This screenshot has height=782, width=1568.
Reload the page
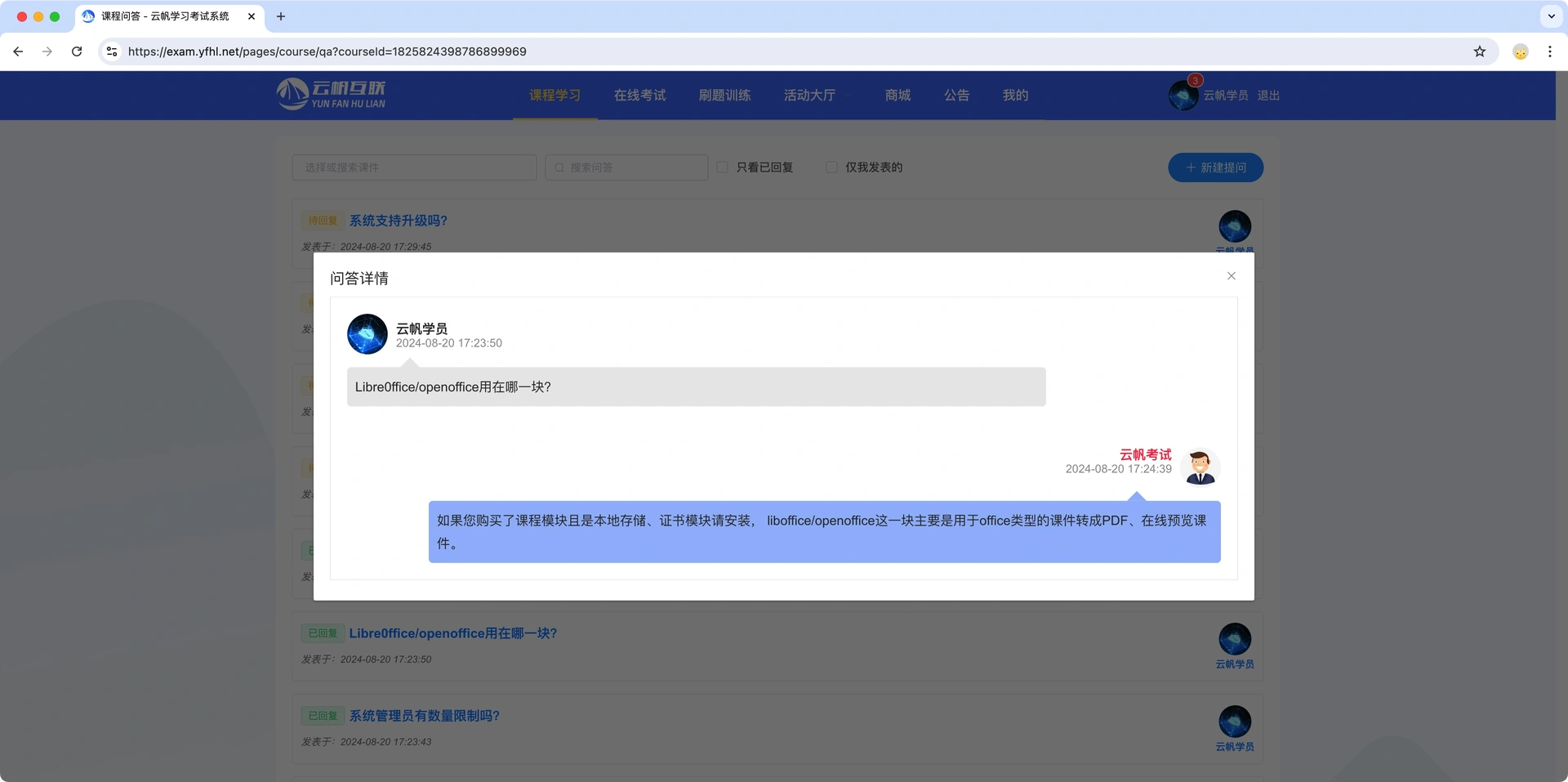77,51
